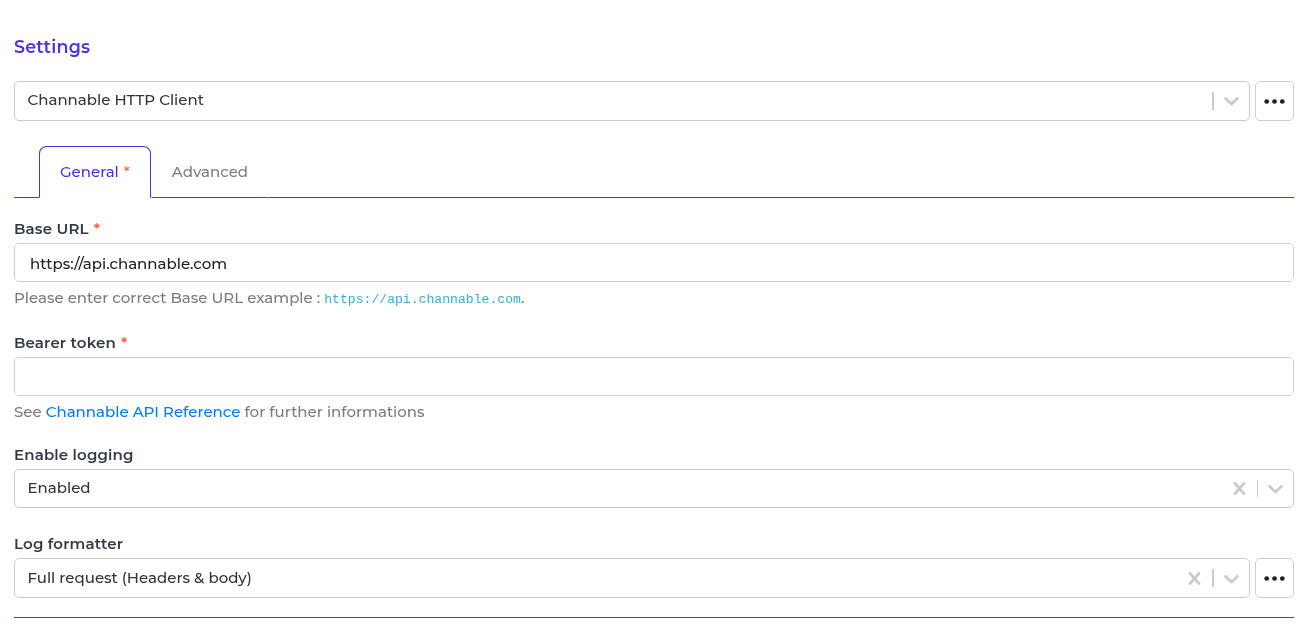Click the Bearer token field label
Screen dimensions: 1315x633
pos(65,343)
